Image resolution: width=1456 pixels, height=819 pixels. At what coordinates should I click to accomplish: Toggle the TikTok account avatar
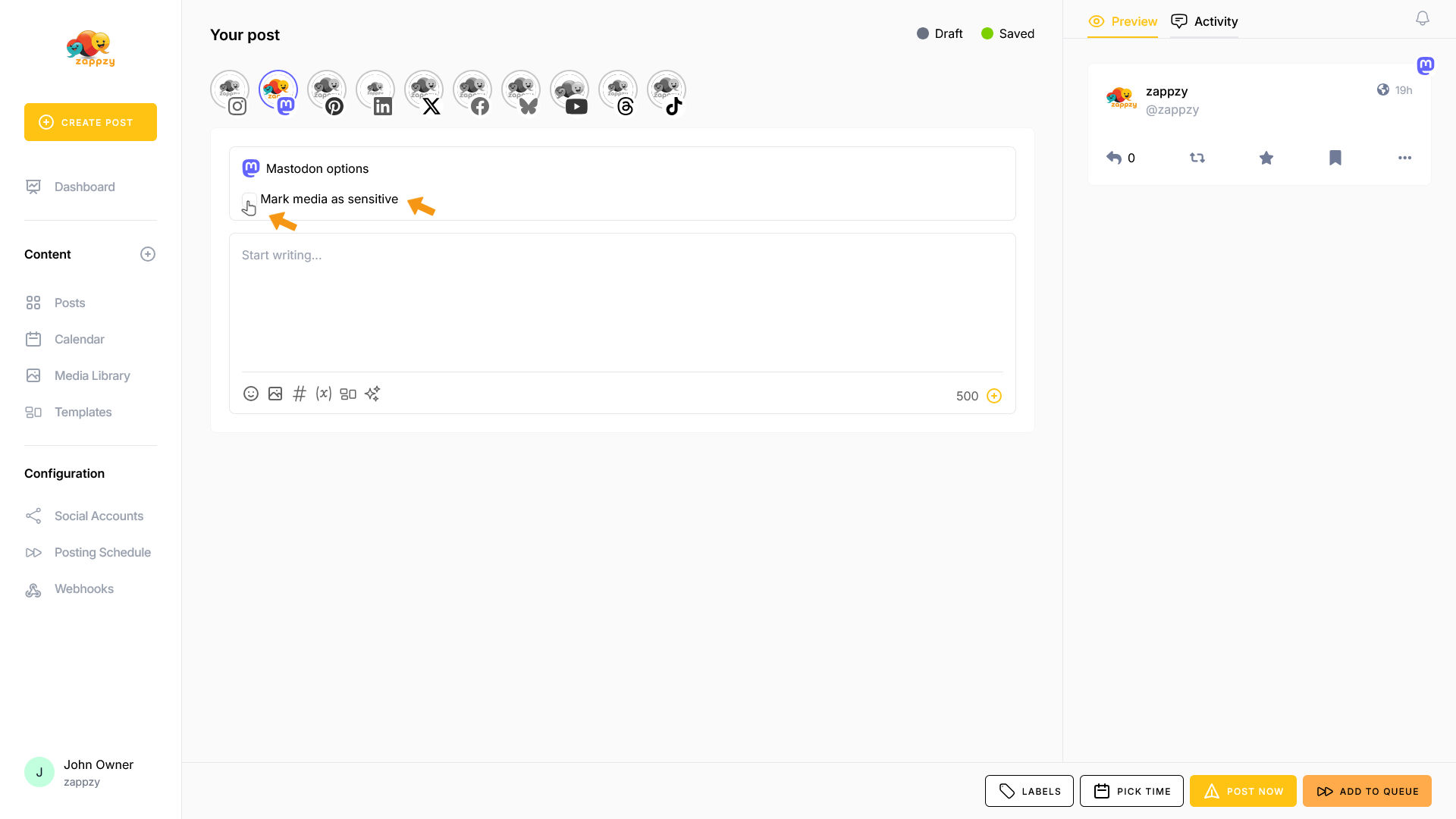(667, 90)
